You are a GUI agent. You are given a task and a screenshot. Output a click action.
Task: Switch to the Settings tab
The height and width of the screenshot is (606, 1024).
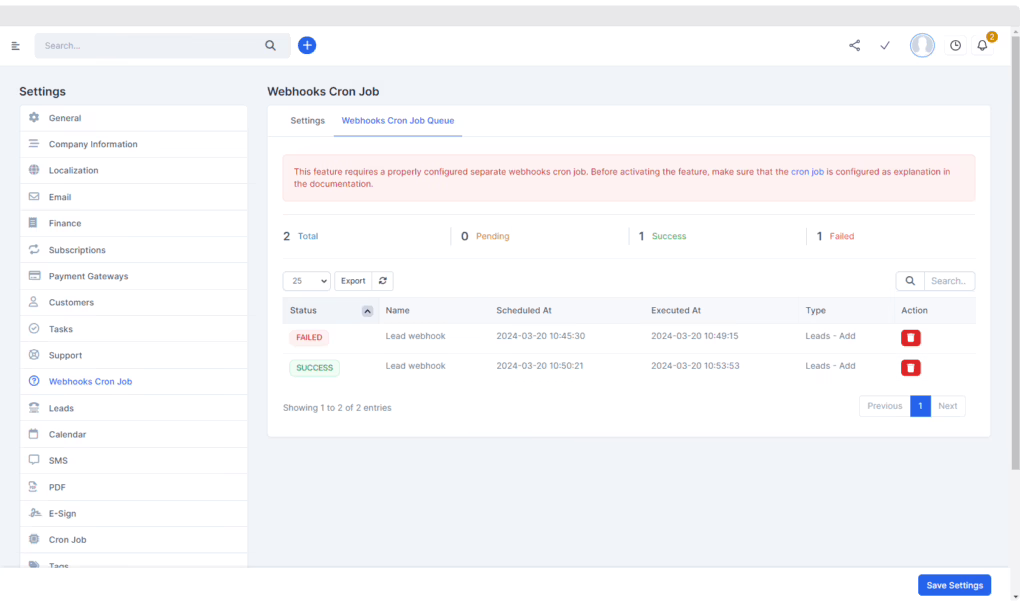(x=307, y=120)
